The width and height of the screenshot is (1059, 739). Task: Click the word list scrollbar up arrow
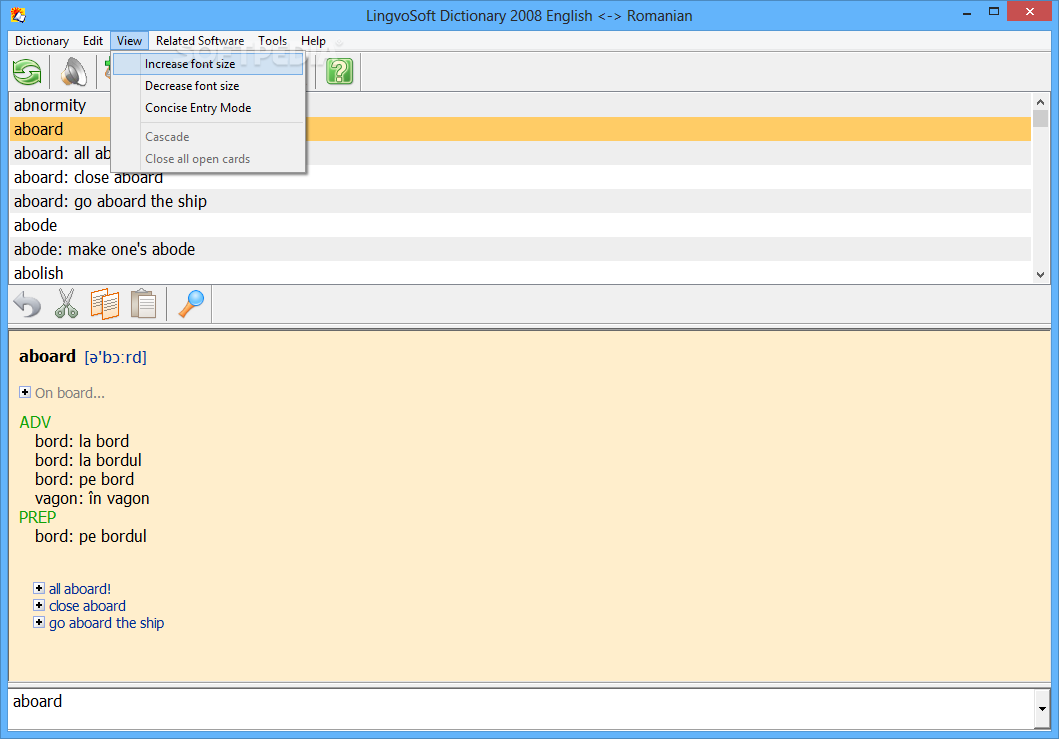(x=1040, y=102)
